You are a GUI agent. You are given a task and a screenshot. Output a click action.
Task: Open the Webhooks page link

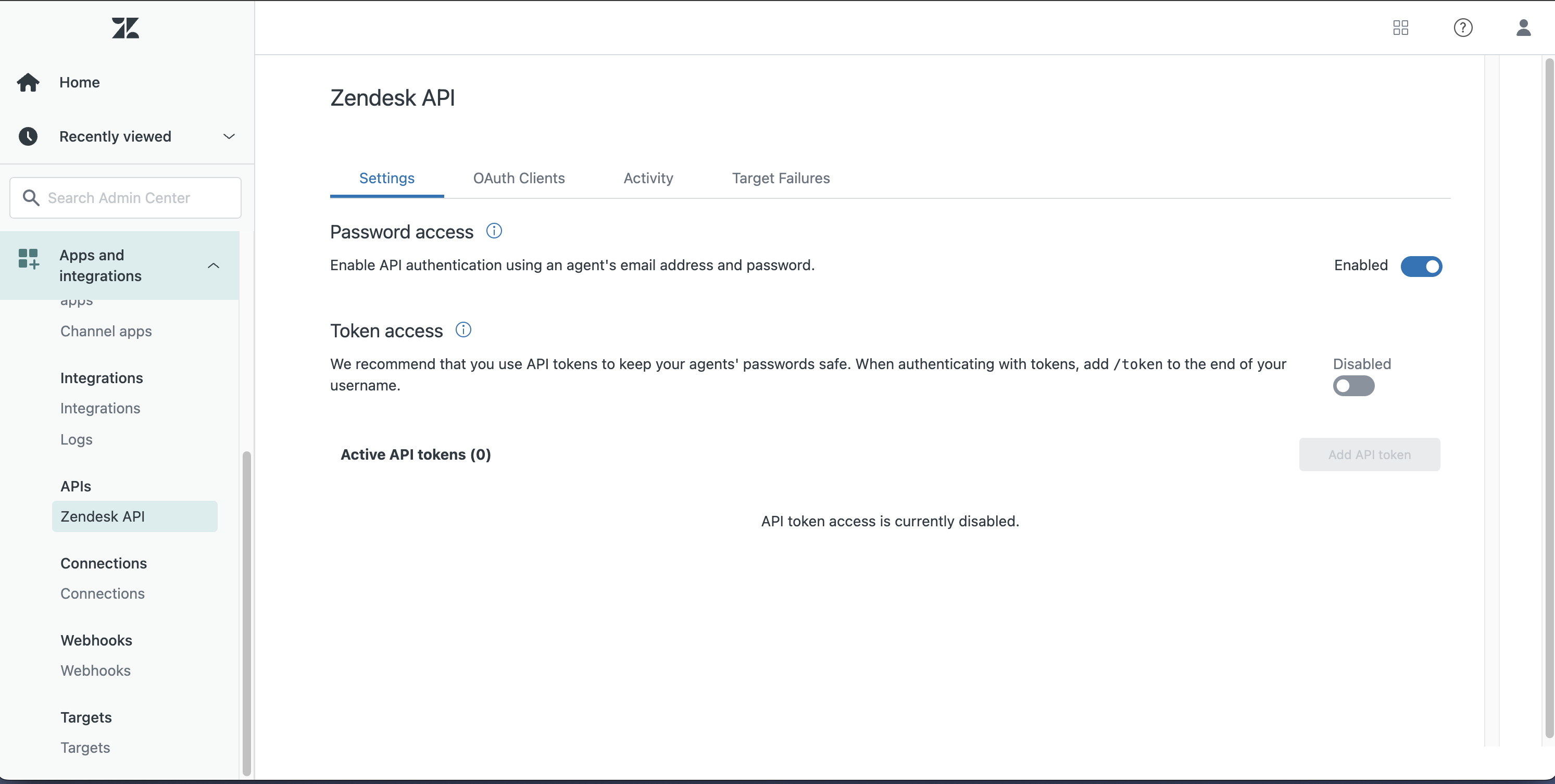click(95, 671)
